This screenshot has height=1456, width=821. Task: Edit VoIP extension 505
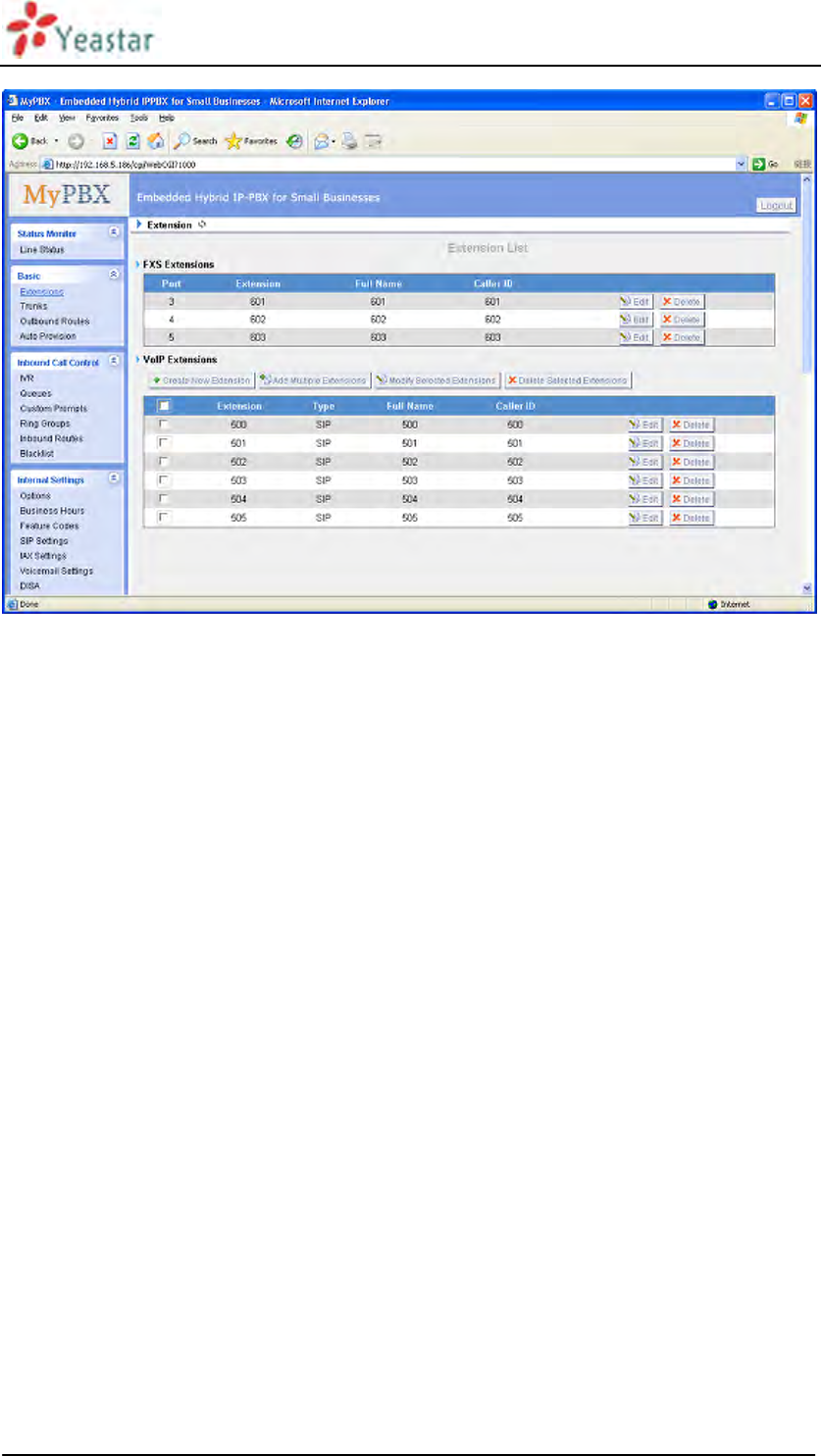pyautogui.click(x=645, y=518)
